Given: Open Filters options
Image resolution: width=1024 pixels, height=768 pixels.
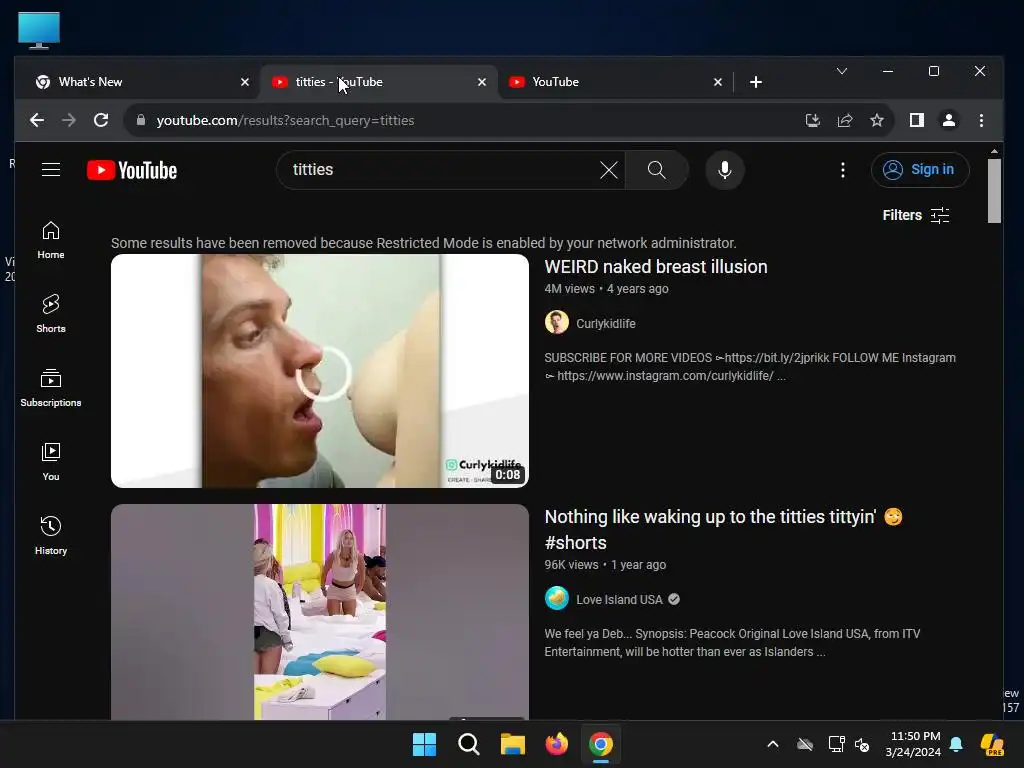Looking at the screenshot, I should 916,215.
